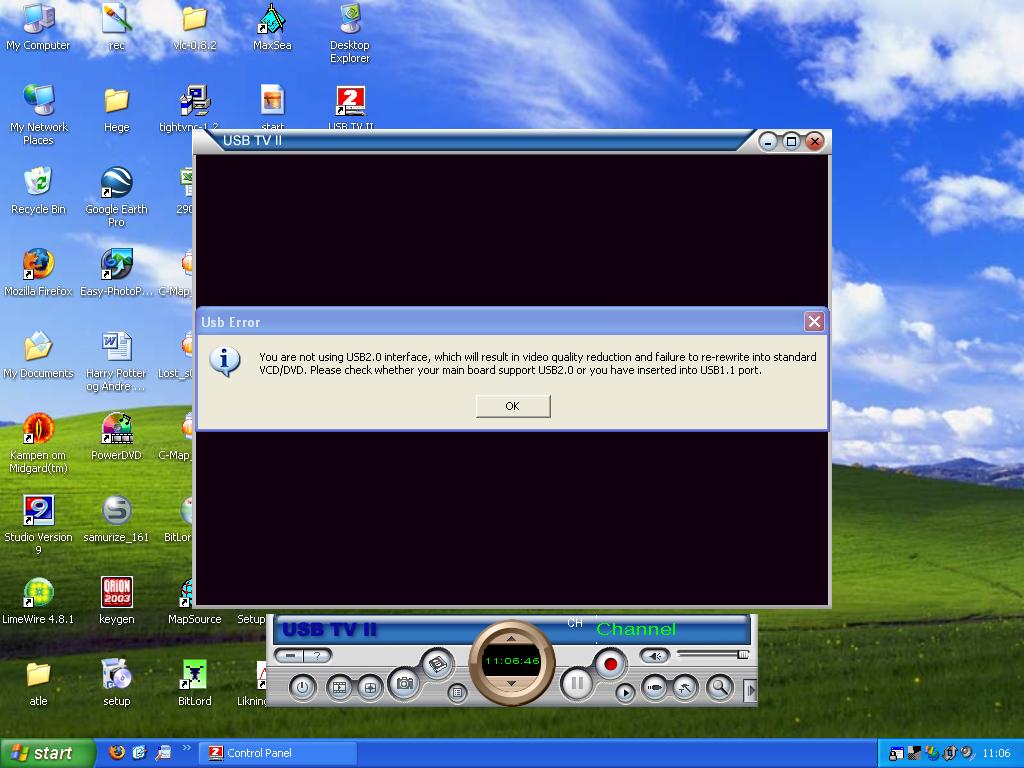Select My Computer desktop icon
This screenshot has width=1024, height=768.
[x=38, y=27]
